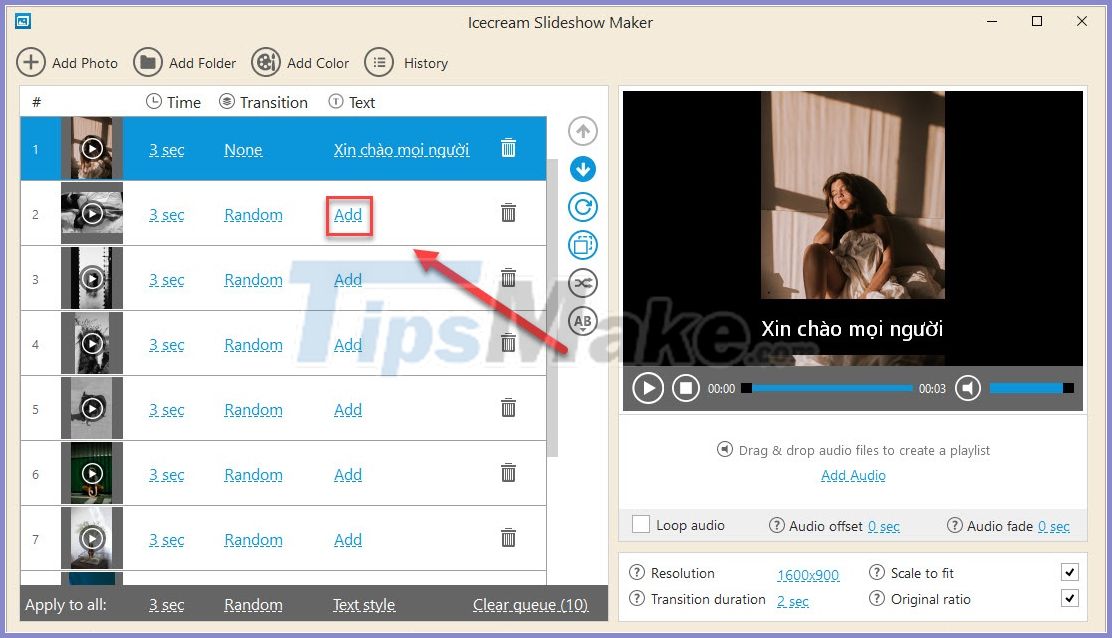The image size is (1112, 638).
Task: Uncheck Original ratio
Action: coord(1070,598)
